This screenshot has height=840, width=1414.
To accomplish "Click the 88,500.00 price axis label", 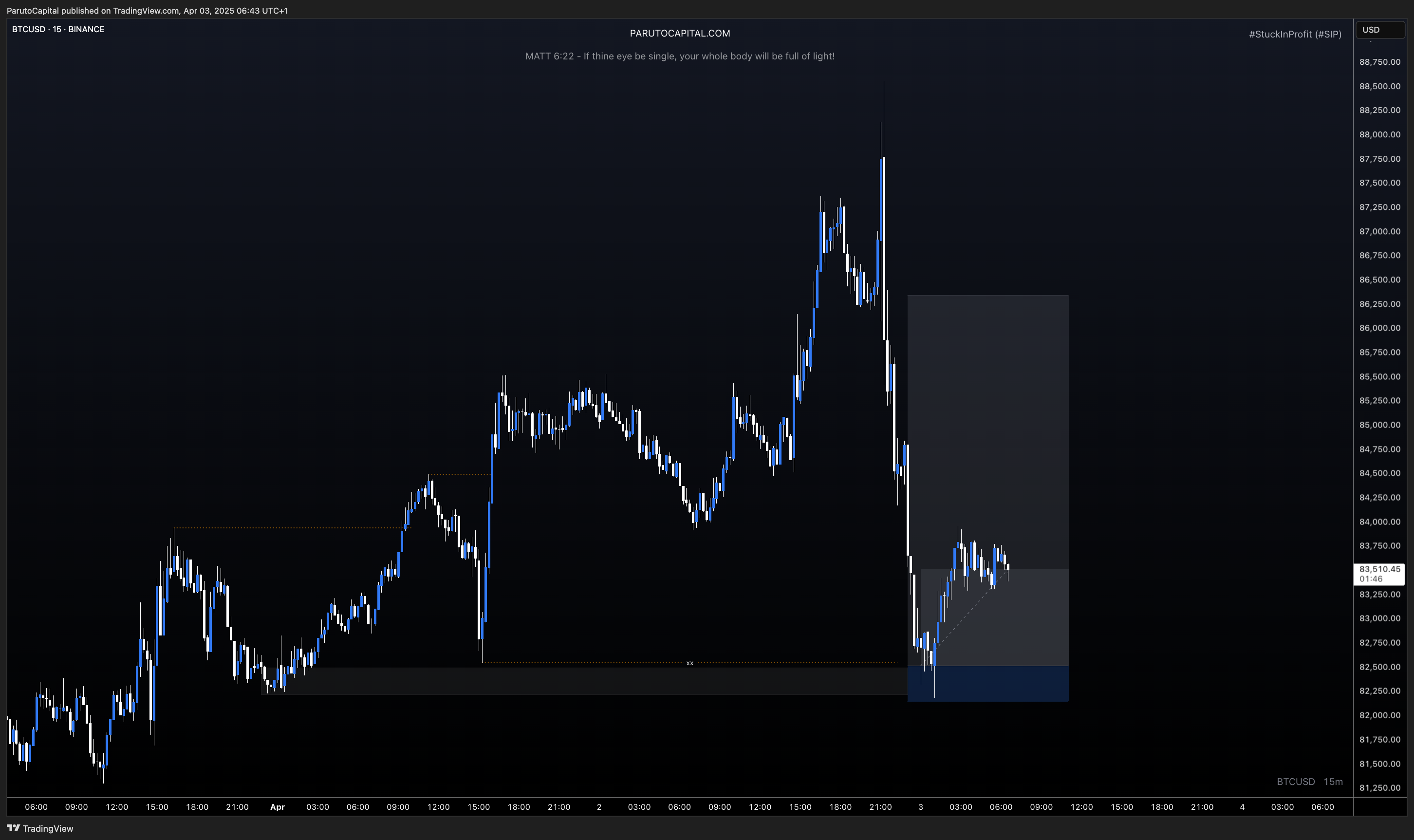I will [1379, 86].
